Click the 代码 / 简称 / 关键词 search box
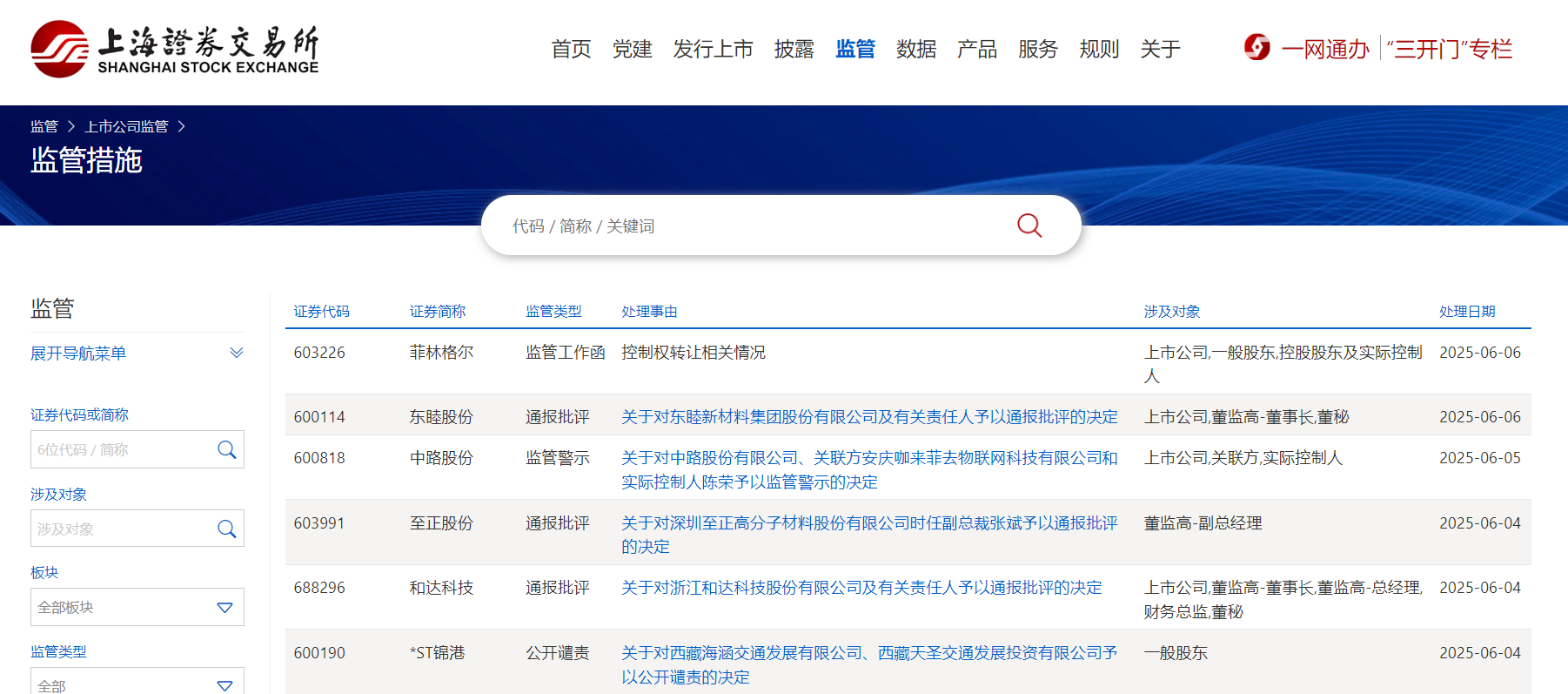Image resolution: width=1568 pixels, height=694 pixels. point(748,226)
